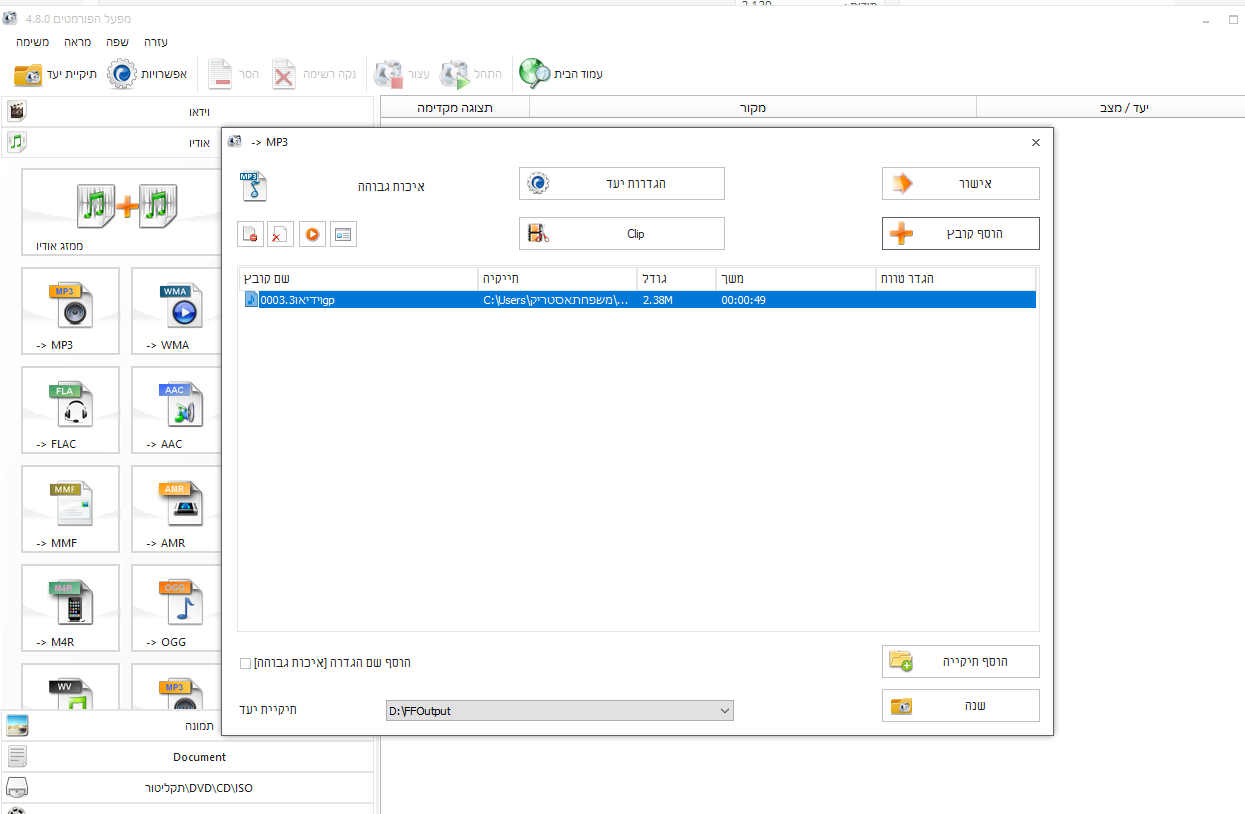Click the 00:00:49 duration cell
Image resolution: width=1245 pixels, height=814 pixels.
click(x=743, y=300)
